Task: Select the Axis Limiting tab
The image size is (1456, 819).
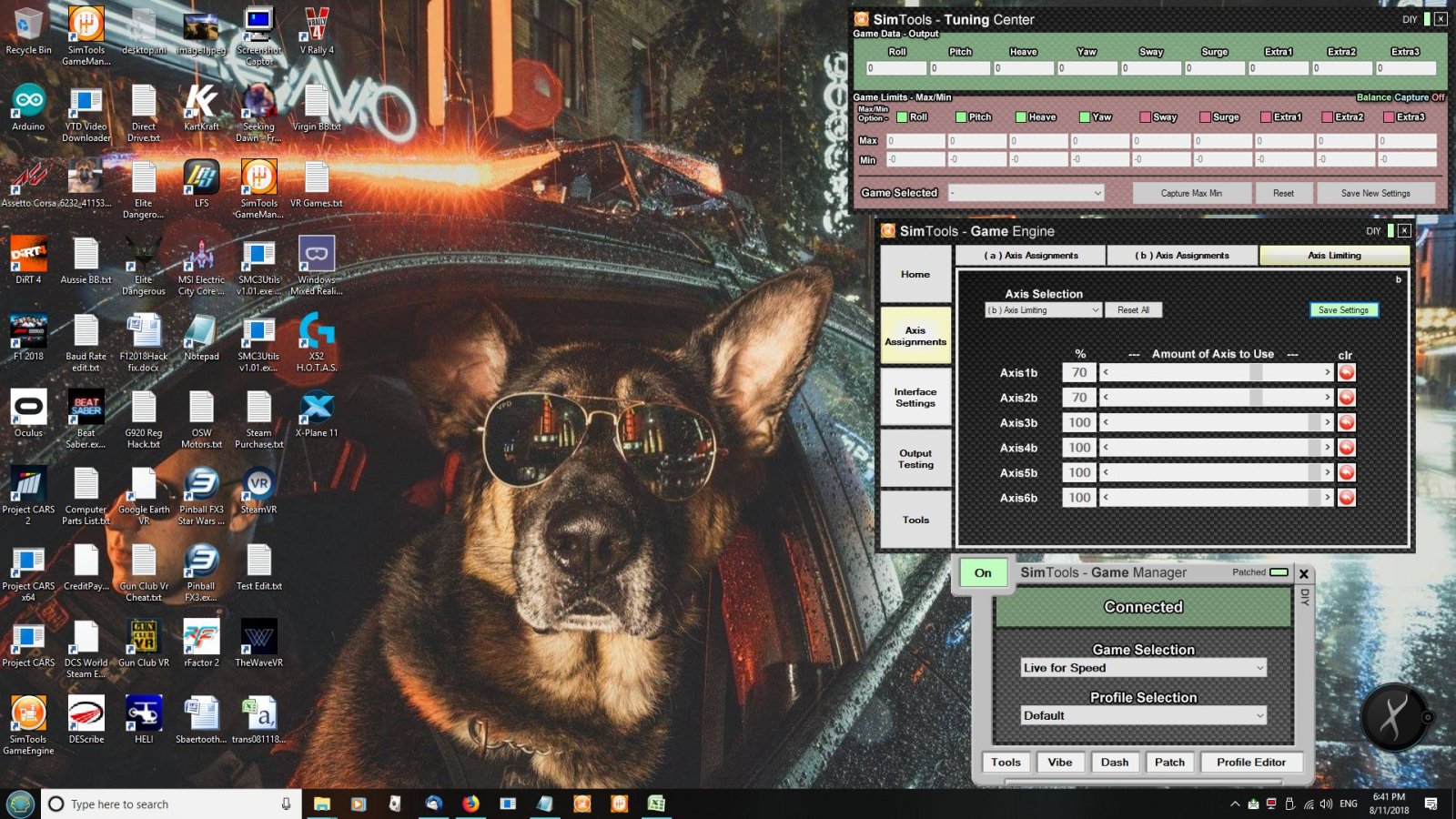Action: click(x=1334, y=256)
